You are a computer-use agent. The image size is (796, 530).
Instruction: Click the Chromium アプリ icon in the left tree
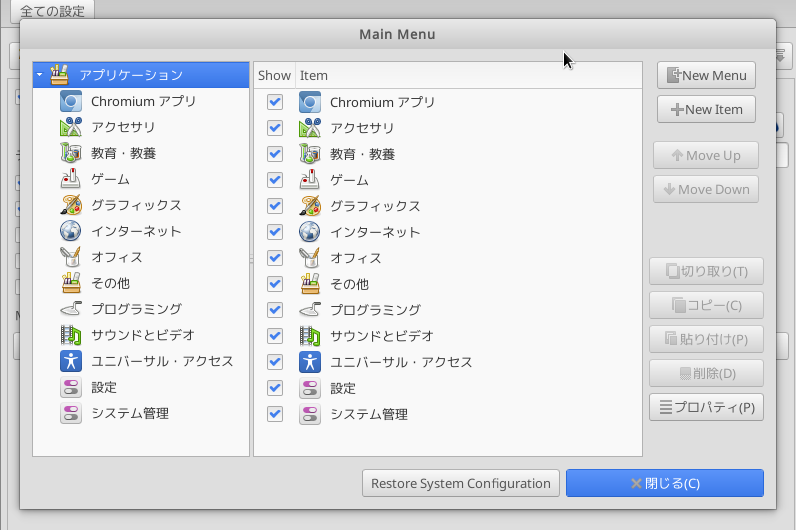click(71, 101)
